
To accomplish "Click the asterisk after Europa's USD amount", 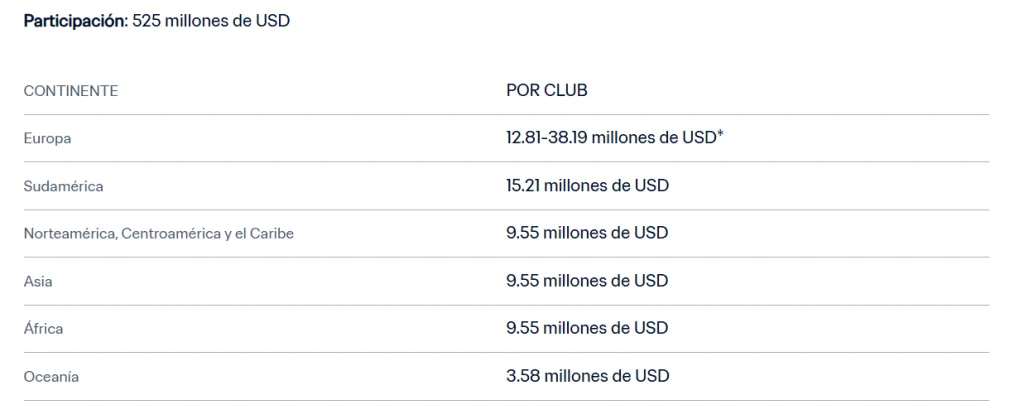I will [x=720, y=135].
